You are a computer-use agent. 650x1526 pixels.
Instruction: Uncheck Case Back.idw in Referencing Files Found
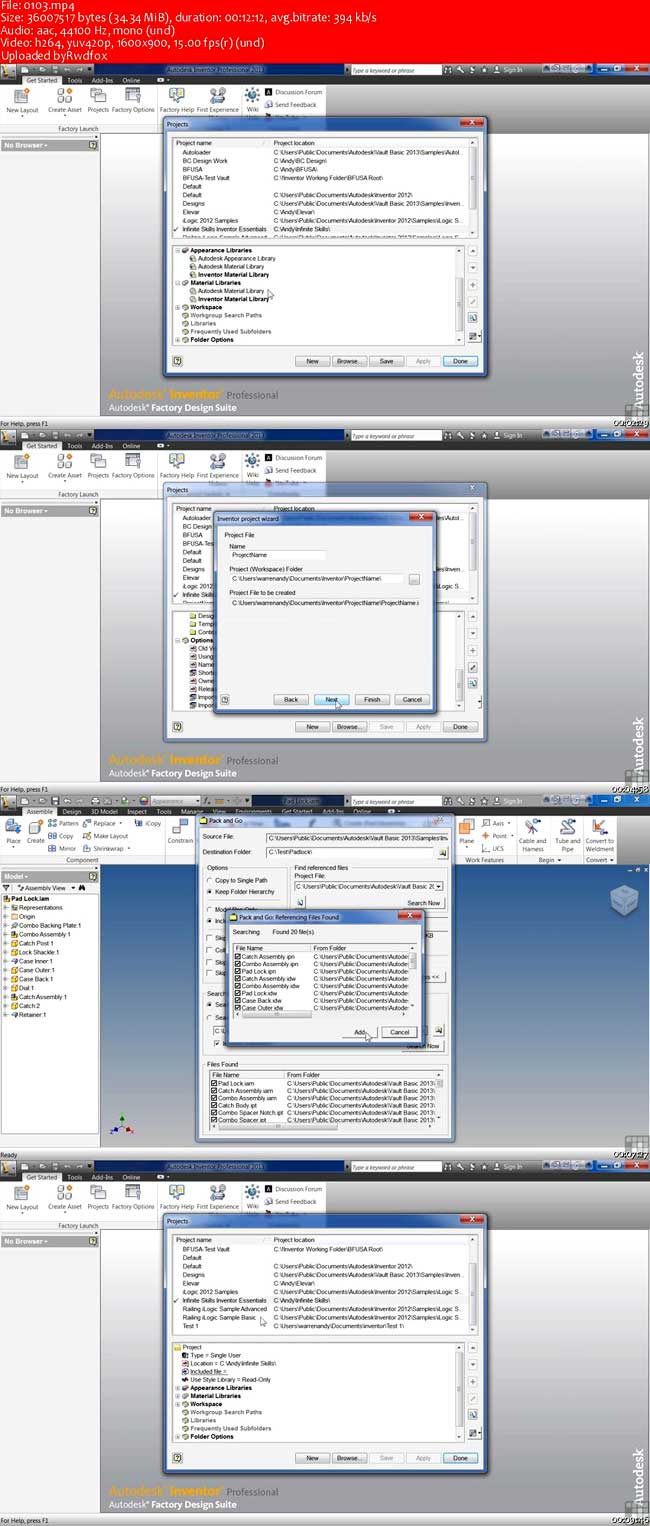(x=237, y=1000)
